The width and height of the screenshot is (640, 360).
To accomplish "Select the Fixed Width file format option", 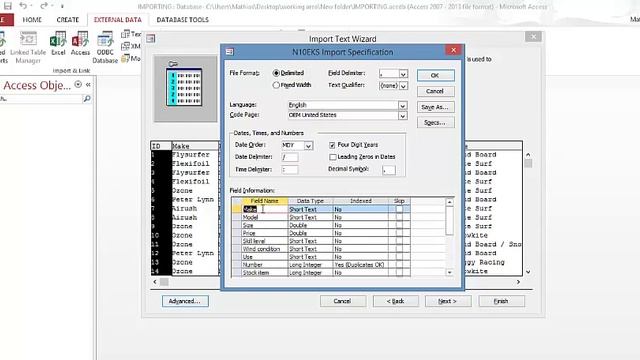I will [x=276, y=85].
